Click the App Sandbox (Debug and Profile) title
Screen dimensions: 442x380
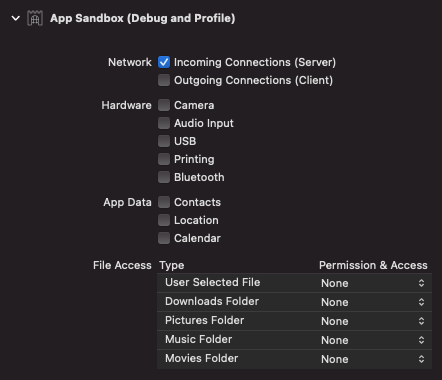pyautogui.click(x=143, y=18)
